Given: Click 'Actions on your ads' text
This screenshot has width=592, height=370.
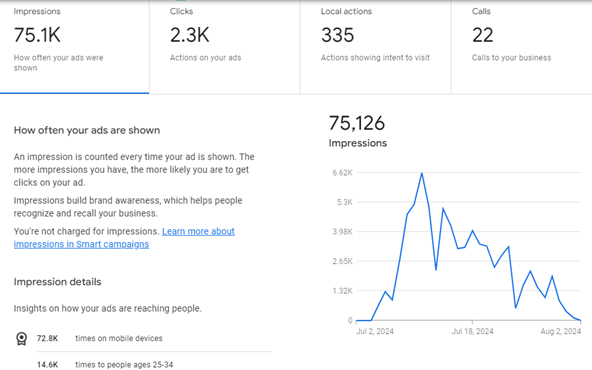Looking at the screenshot, I should 205,58.
